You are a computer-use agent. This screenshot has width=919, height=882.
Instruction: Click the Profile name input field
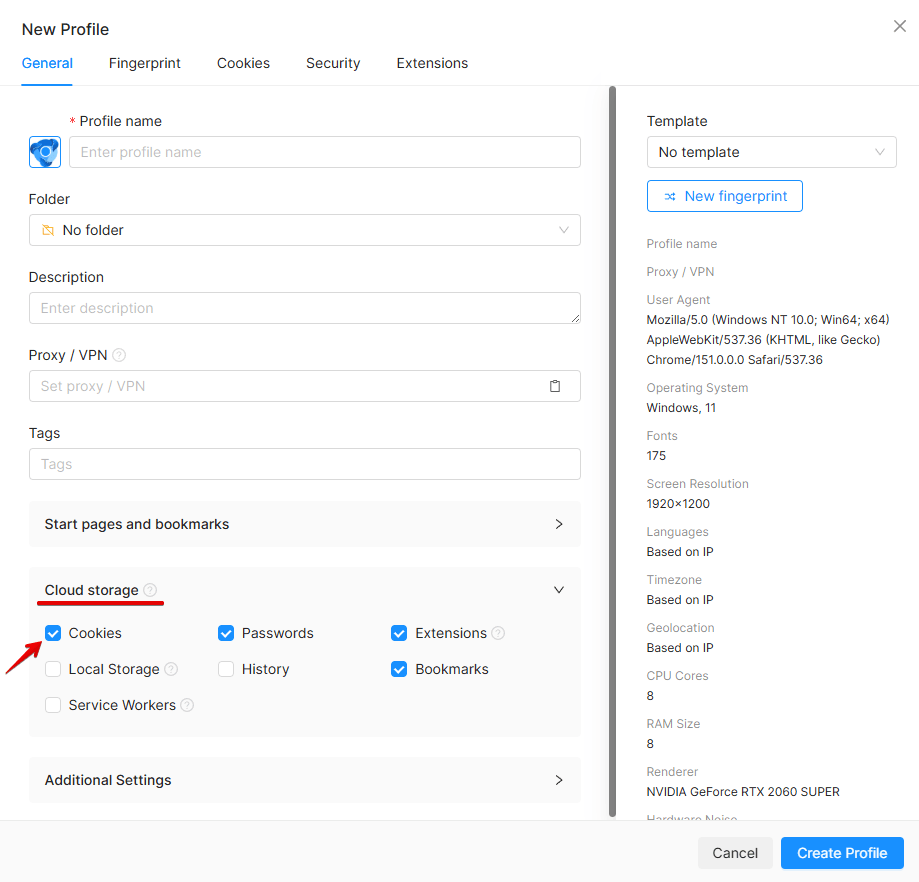325,152
